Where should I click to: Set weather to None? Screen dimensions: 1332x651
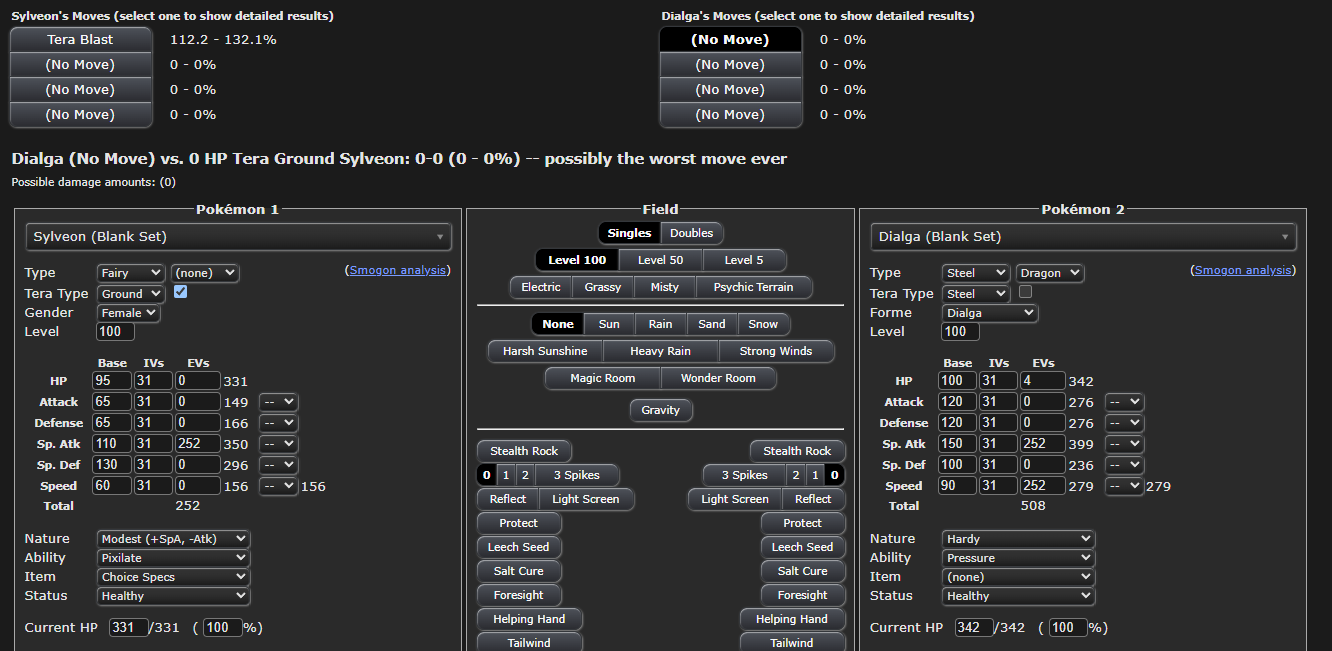tap(558, 324)
